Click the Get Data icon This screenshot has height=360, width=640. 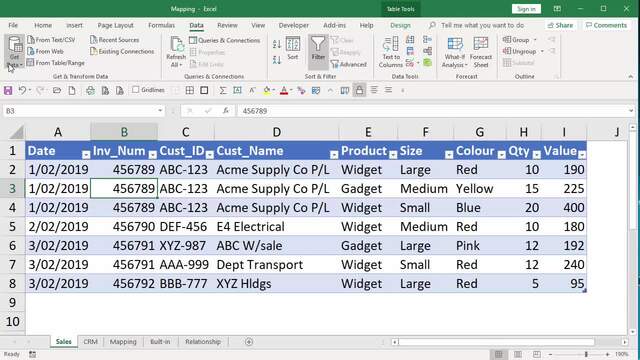15,52
